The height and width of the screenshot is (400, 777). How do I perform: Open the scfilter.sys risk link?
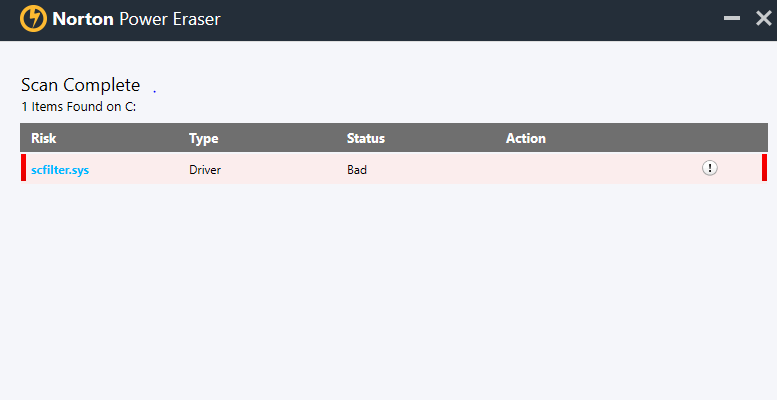coord(60,170)
